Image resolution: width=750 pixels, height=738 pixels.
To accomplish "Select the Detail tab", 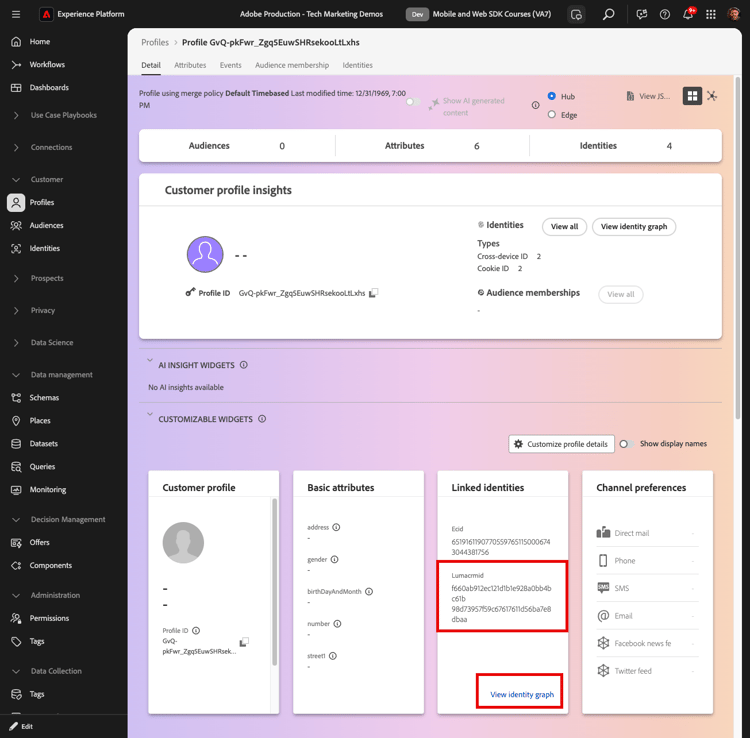I will (151, 65).
